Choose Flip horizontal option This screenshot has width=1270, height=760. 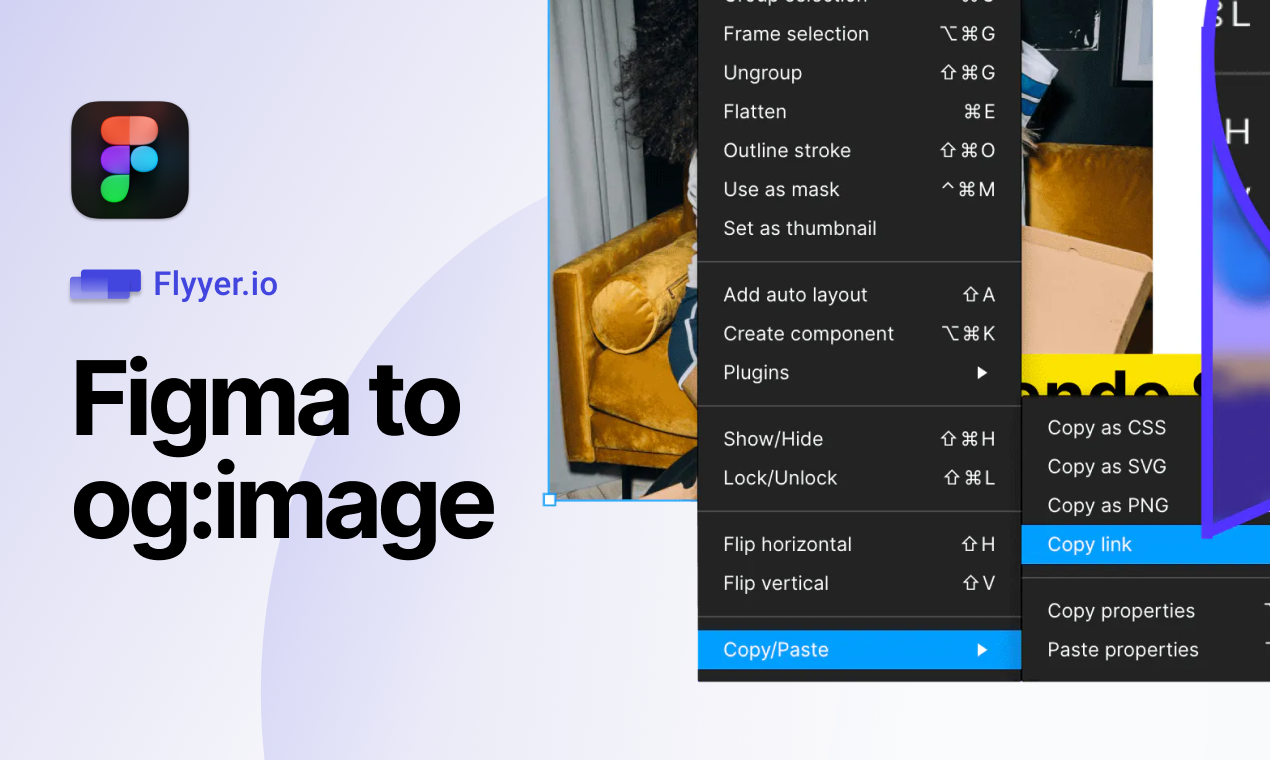pos(859,545)
